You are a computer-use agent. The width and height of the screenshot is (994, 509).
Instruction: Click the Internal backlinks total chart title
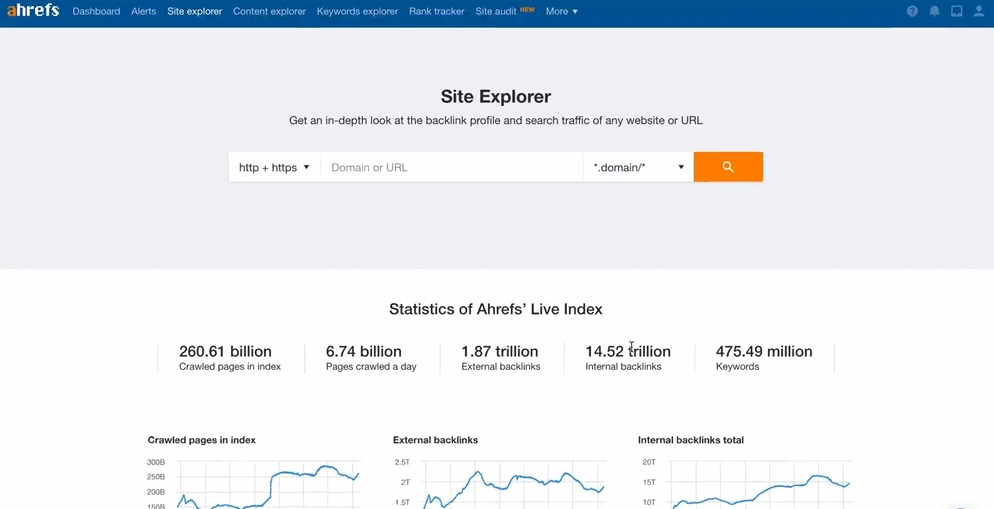[691, 440]
